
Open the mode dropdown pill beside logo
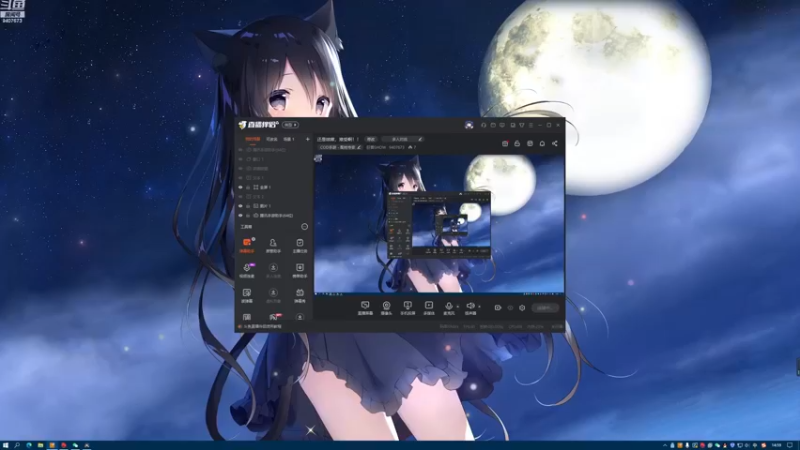pos(290,125)
